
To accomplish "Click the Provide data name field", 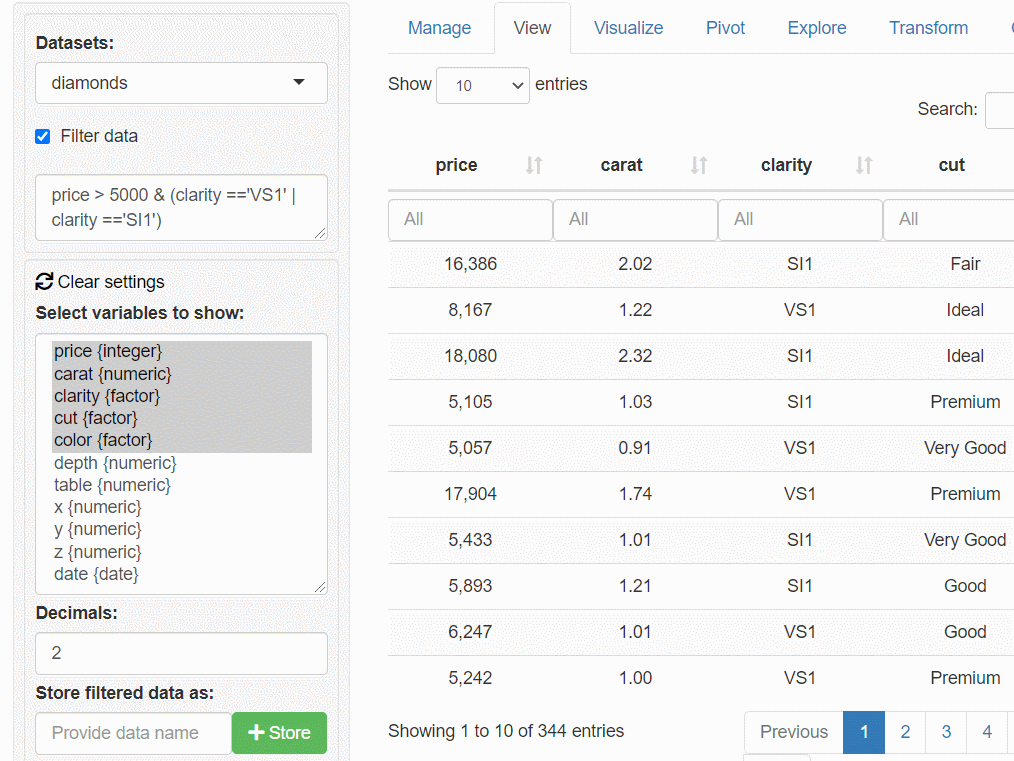I will 133,733.
